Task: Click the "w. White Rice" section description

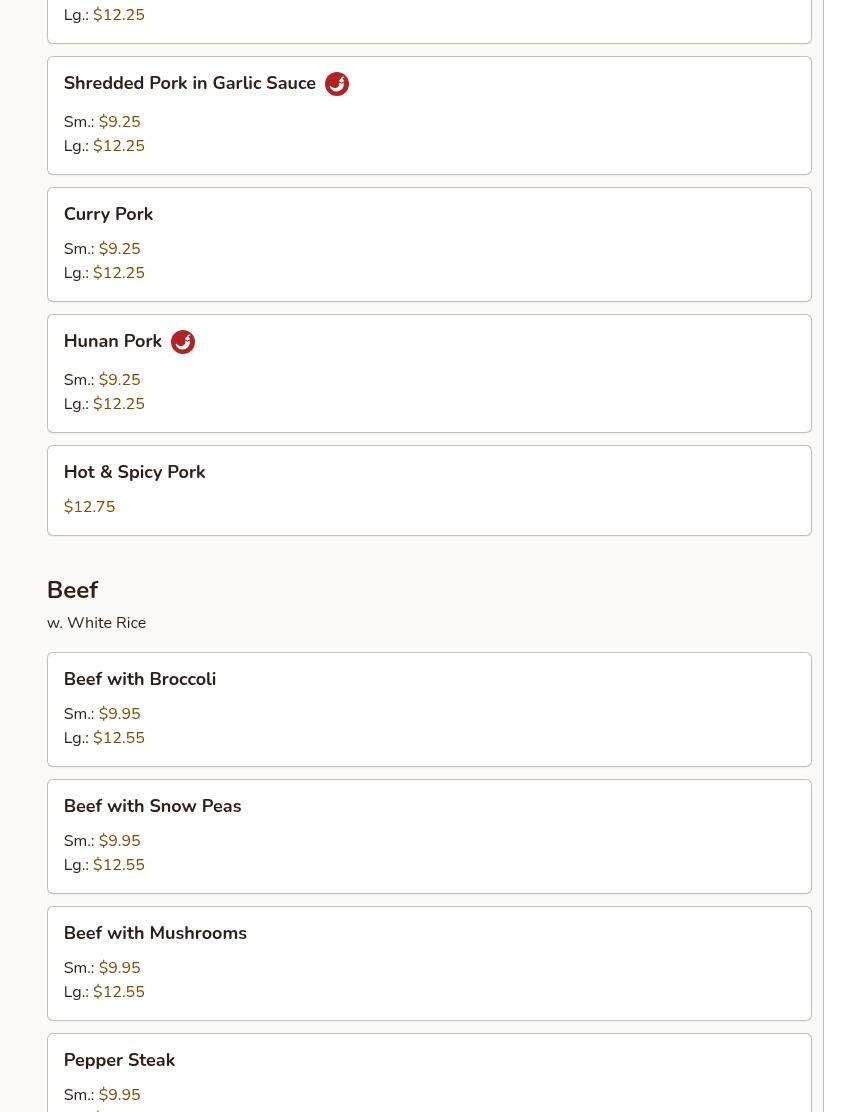Action: (96, 623)
